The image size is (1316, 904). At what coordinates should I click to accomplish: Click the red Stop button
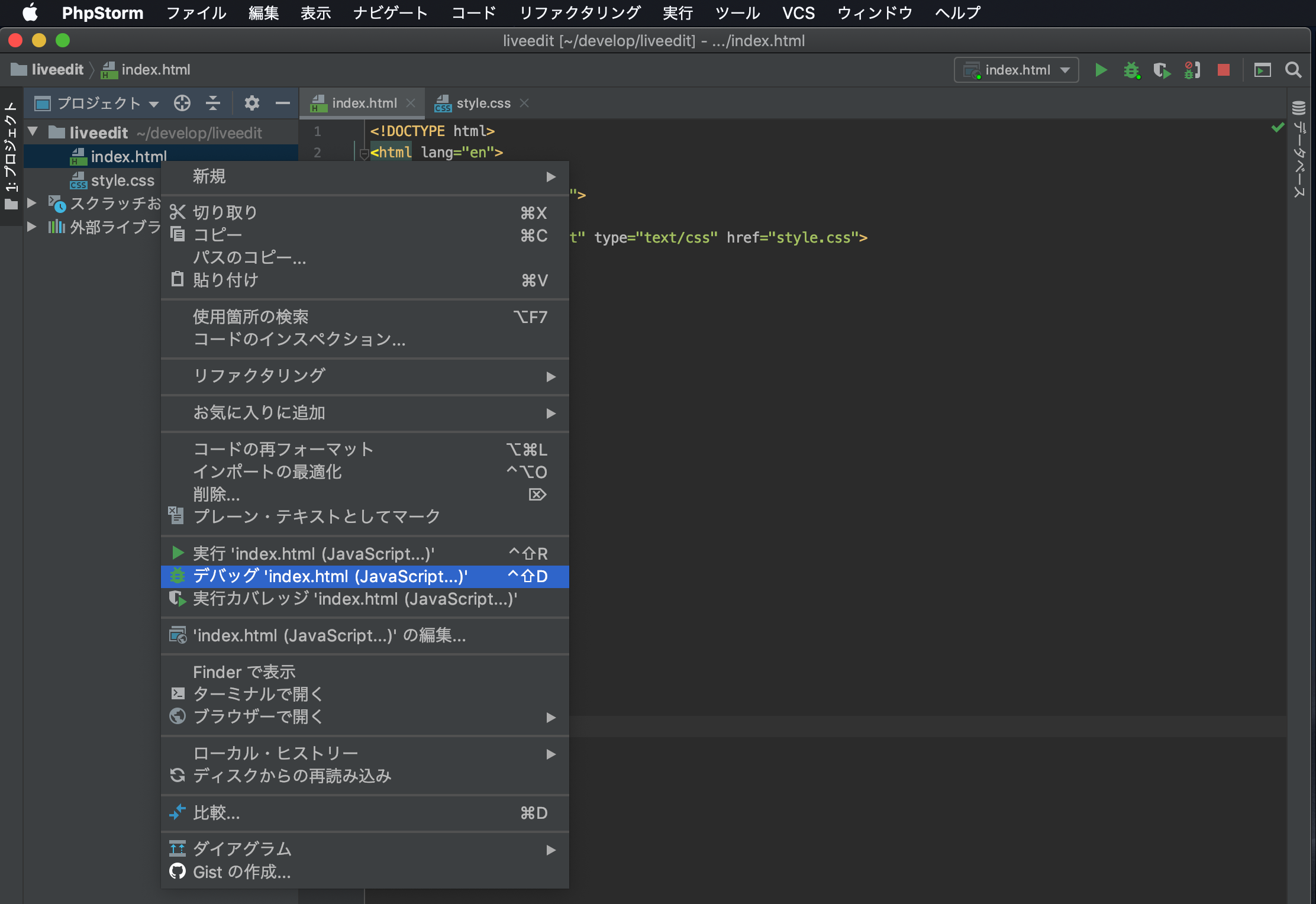[x=1223, y=70]
